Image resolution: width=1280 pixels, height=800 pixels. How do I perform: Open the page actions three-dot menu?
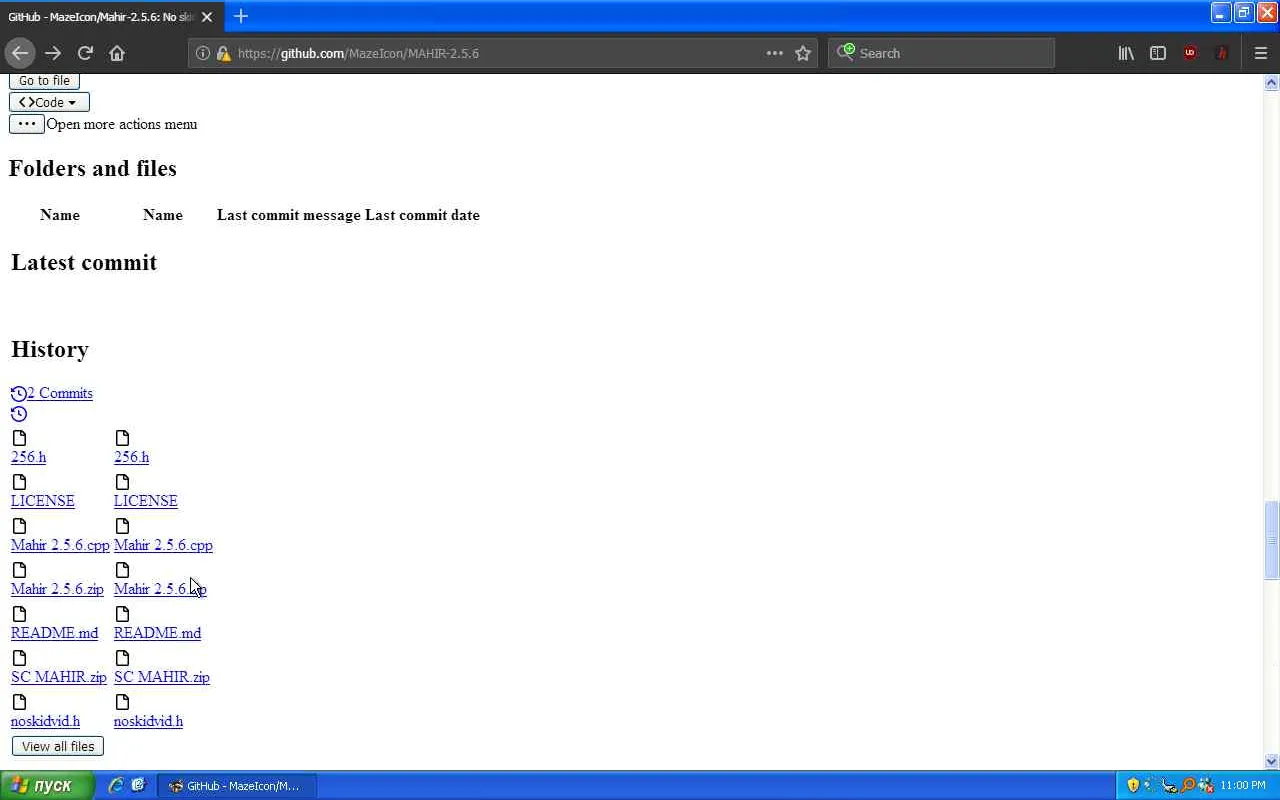click(x=774, y=53)
